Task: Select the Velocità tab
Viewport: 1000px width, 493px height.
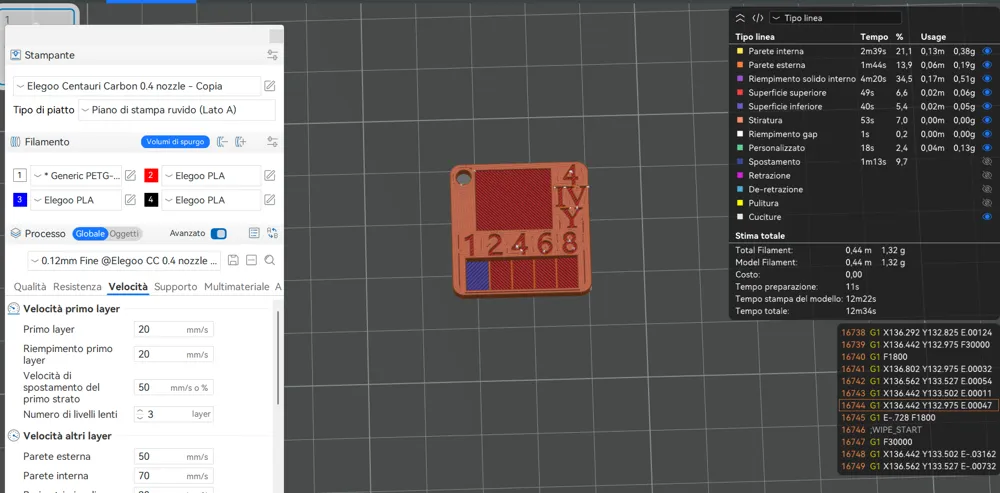Action: pos(128,287)
